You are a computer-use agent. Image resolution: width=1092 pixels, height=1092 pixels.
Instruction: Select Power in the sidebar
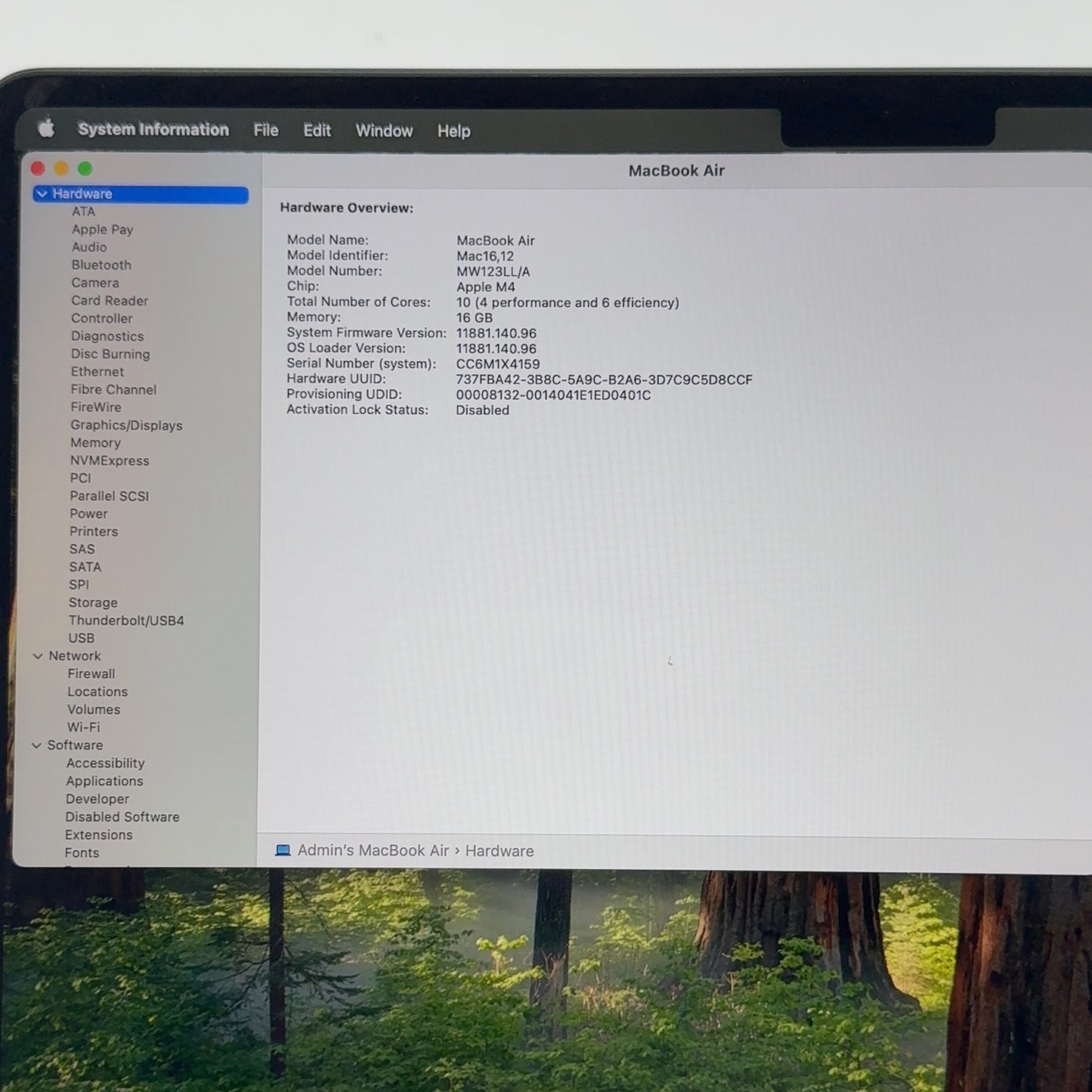(88, 514)
